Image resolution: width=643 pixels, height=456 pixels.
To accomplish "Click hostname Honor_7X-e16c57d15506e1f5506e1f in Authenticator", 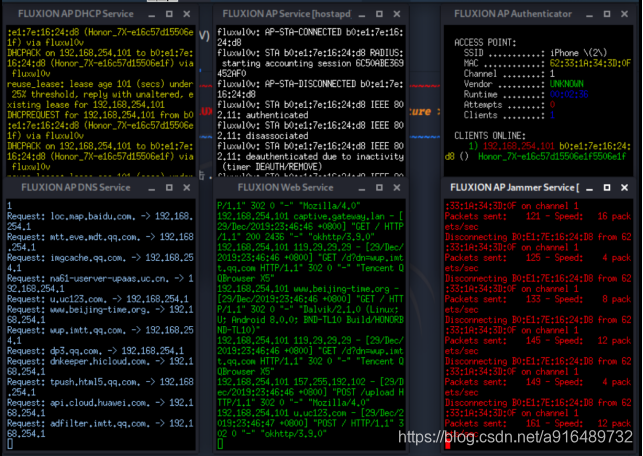I will (552, 157).
